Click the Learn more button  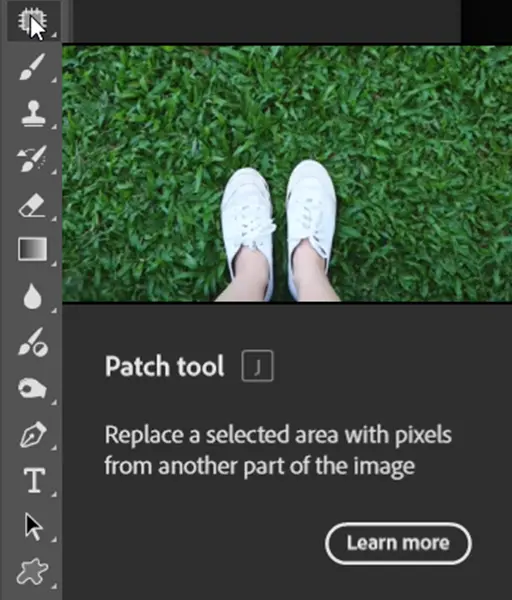(398, 543)
